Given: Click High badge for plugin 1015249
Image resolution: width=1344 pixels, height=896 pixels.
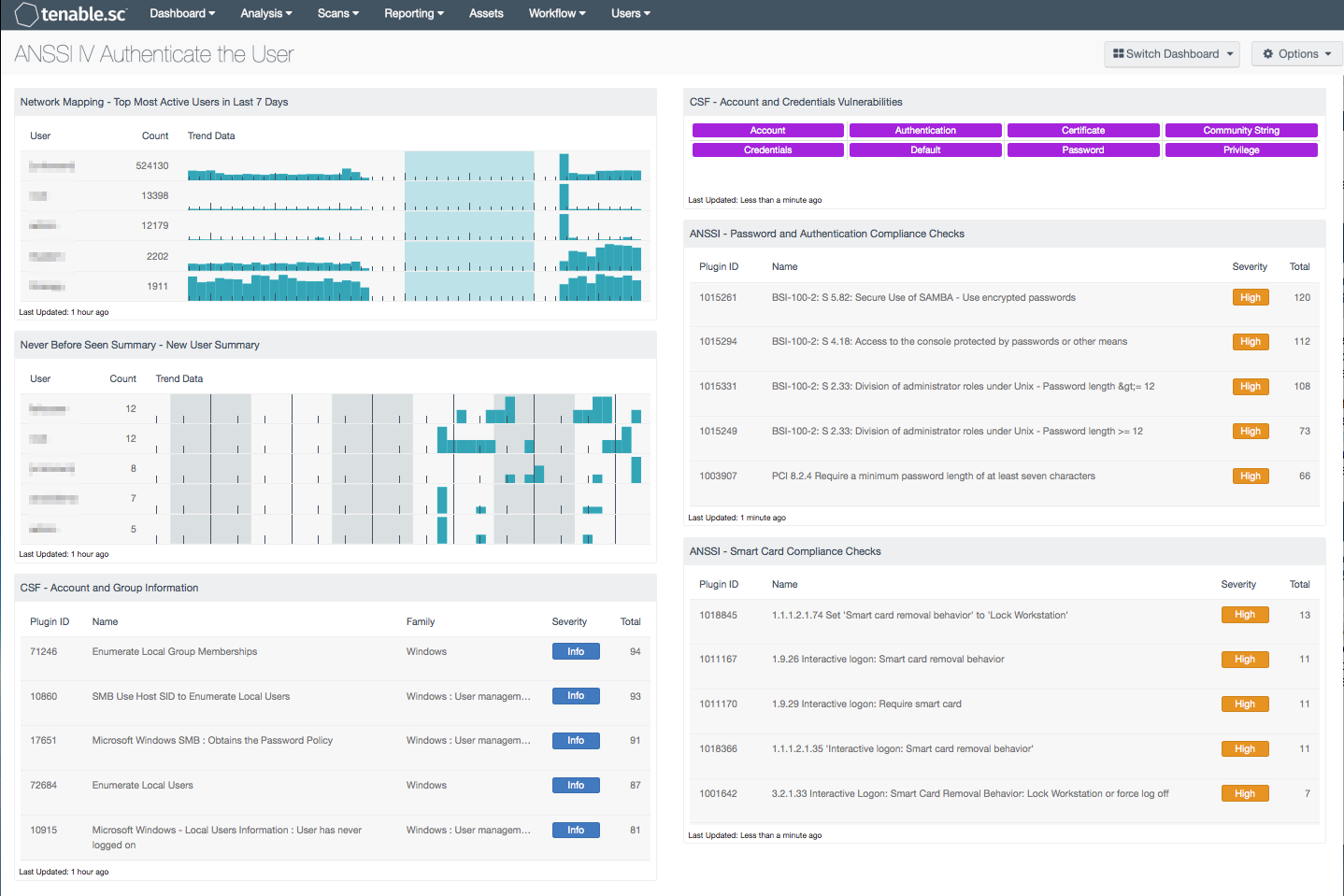Looking at the screenshot, I should tap(1251, 432).
